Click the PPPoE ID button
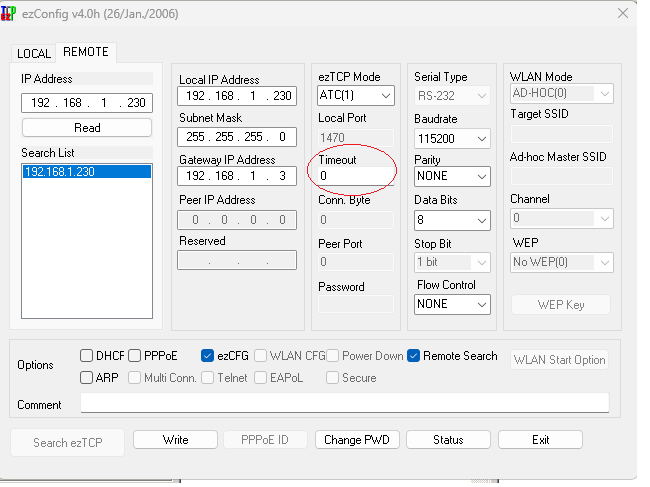Image resolution: width=650 pixels, height=487 pixels. click(265, 440)
